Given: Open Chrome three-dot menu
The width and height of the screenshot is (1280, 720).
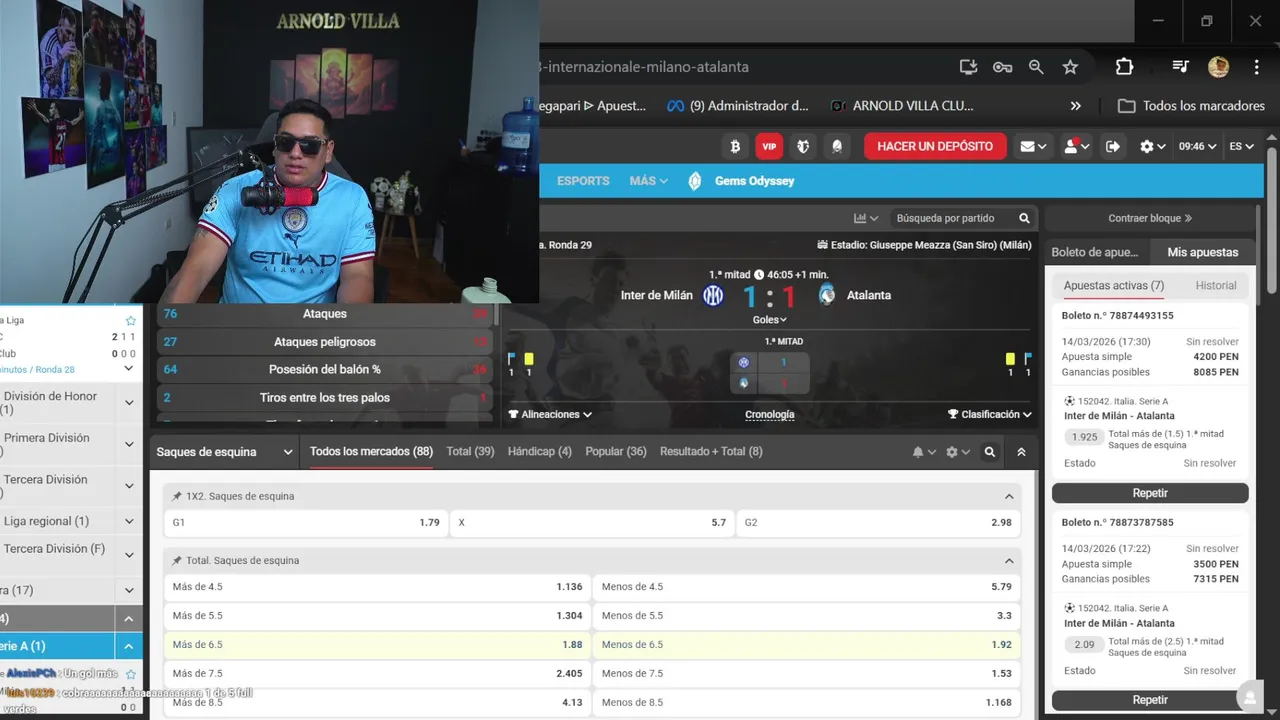Looking at the screenshot, I should (x=1256, y=67).
